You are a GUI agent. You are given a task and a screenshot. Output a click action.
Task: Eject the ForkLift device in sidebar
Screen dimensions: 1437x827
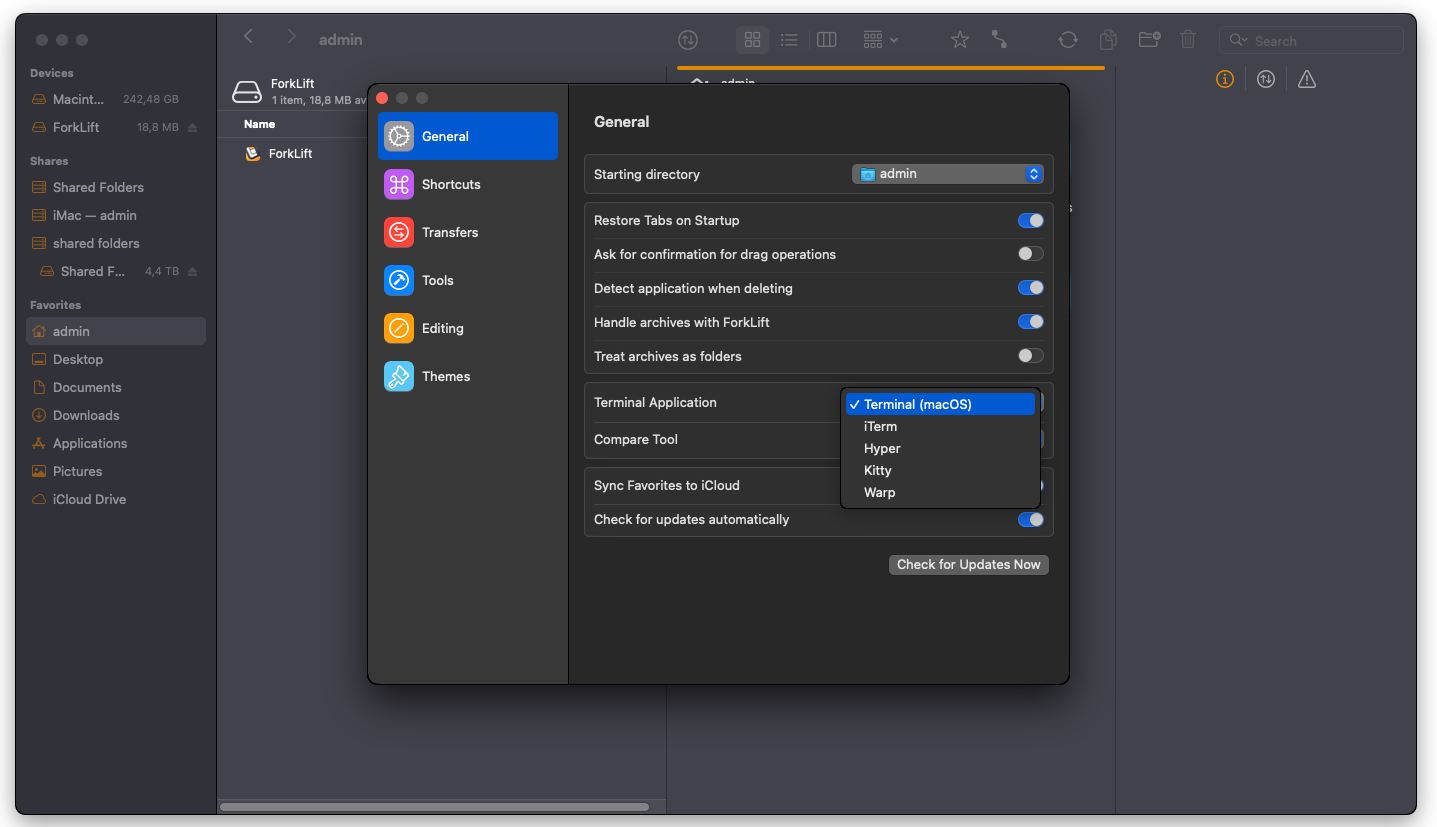coord(193,128)
